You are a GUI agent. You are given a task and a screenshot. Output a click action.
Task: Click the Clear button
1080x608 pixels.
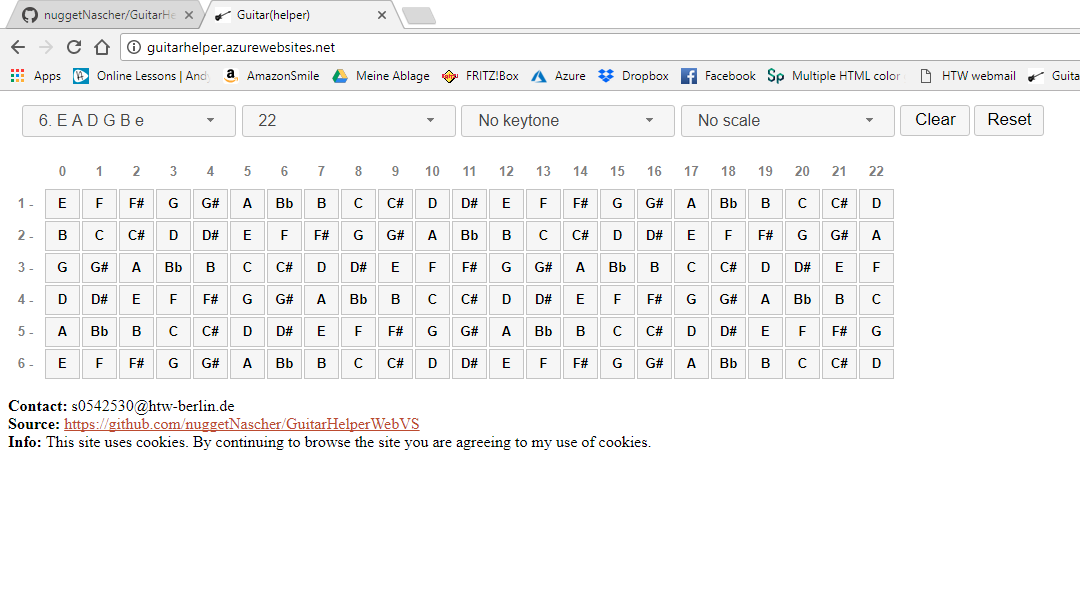tap(935, 120)
